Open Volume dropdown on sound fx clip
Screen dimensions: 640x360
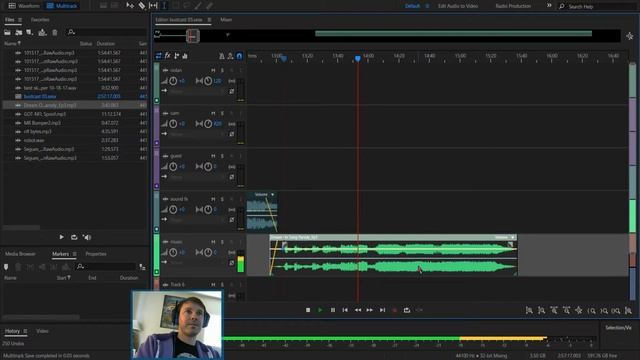click(x=273, y=195)
